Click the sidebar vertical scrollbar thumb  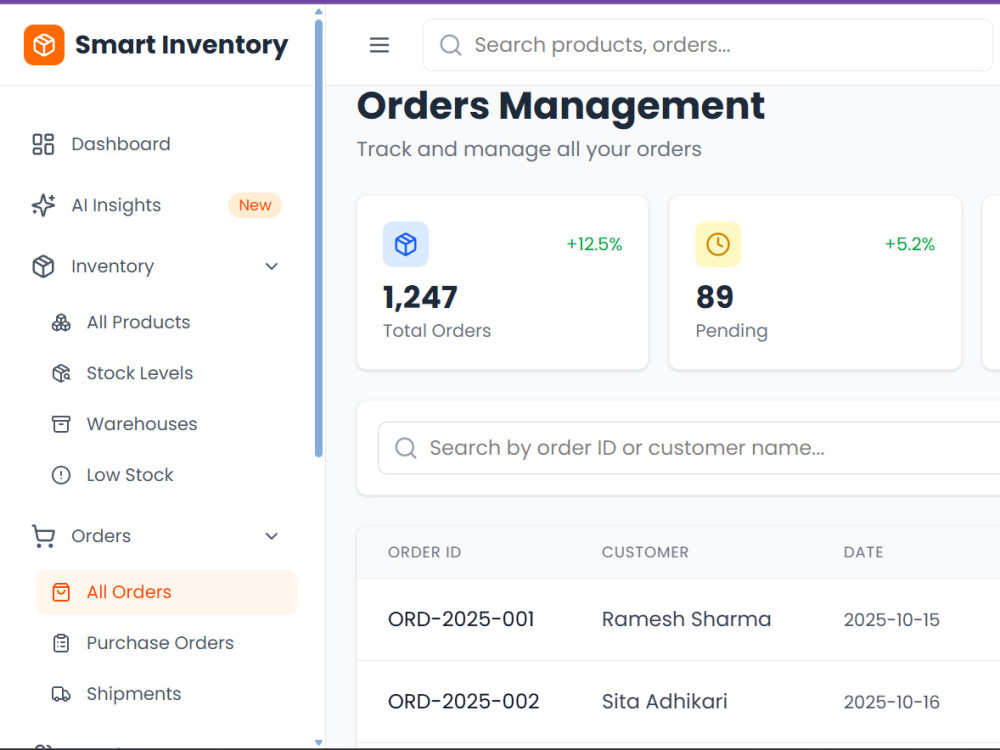click(x=319, y=239)
